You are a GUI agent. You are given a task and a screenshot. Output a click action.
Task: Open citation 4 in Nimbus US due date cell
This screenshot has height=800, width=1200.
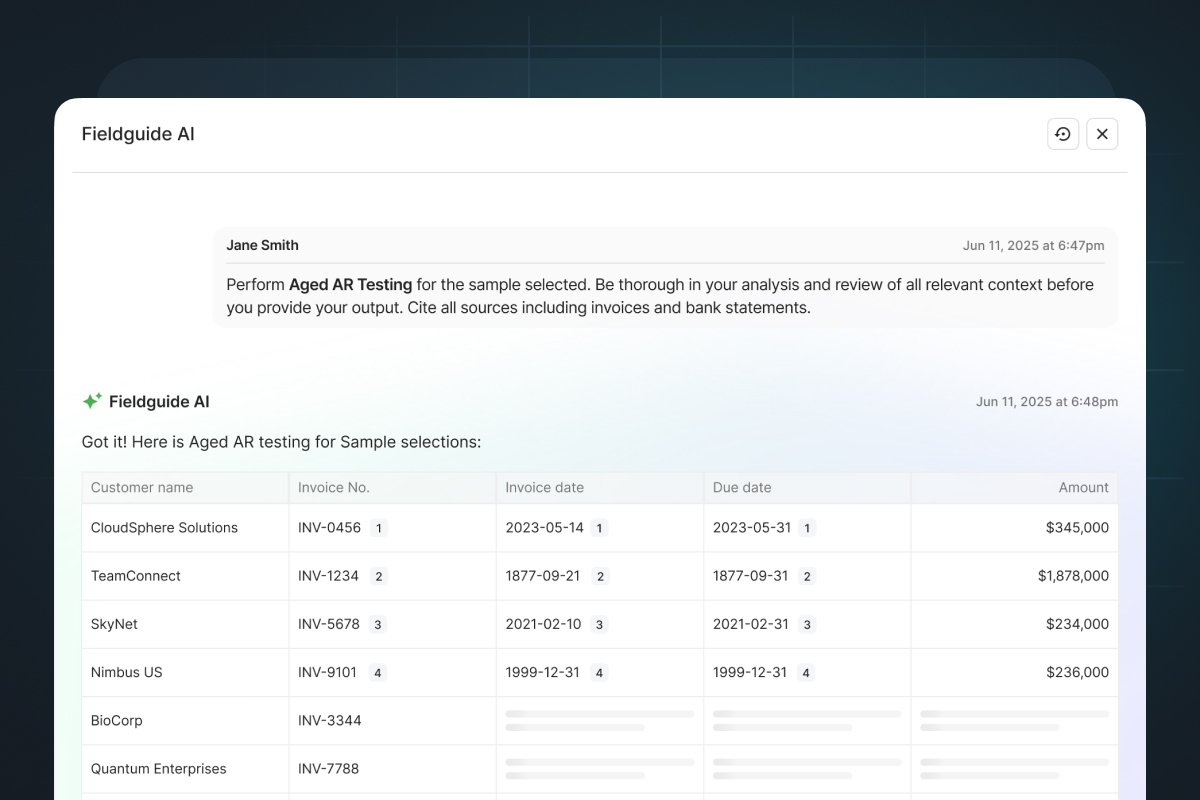806,672
